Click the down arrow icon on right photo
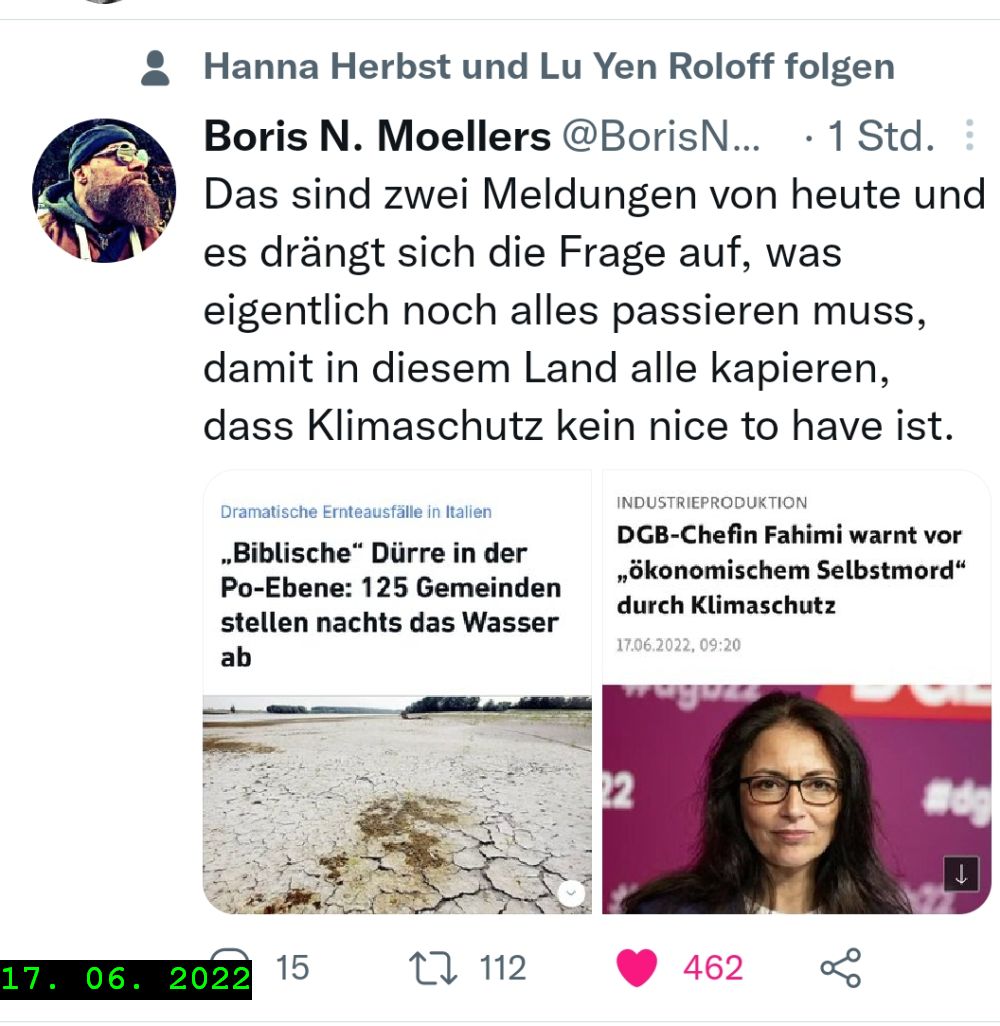1000x1026 pixels. point(961,874)
